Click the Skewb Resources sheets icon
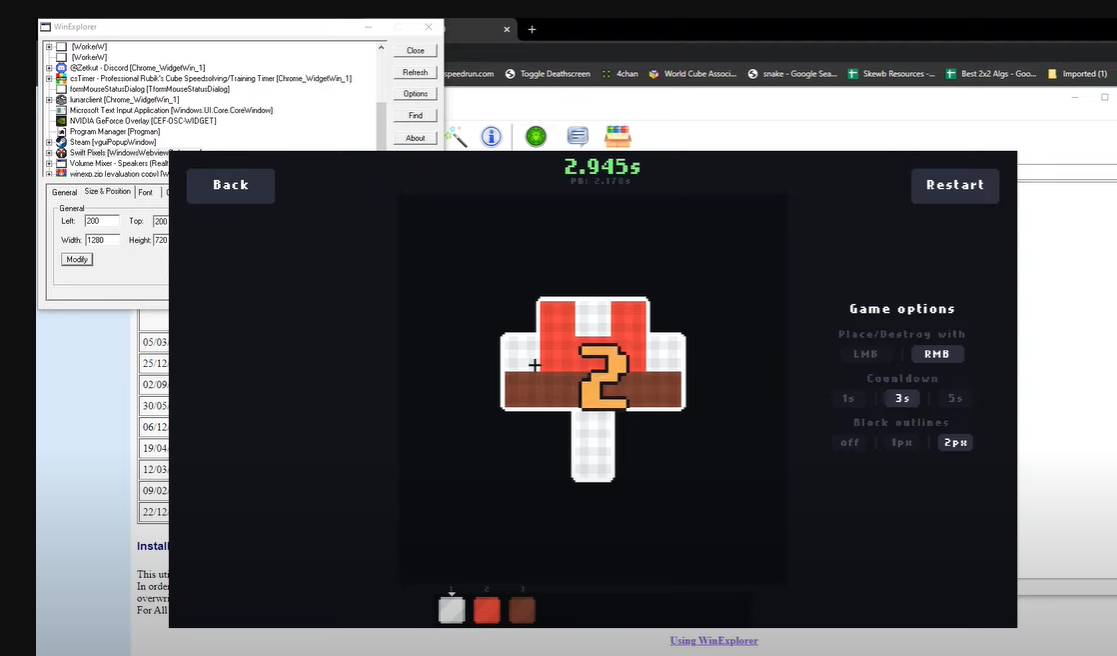This screenshot has height=656, width=1117. point(852,73)
